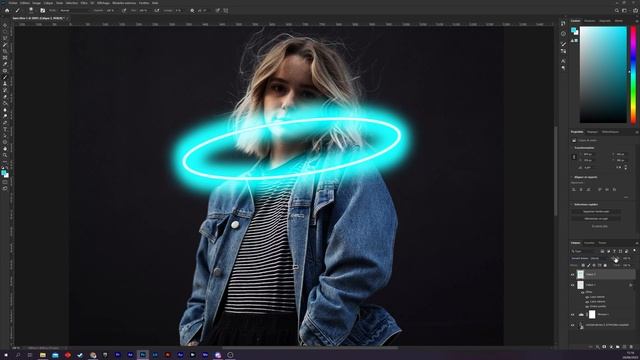The height and width of the screenshot is (360, 640).
Task: Select the Crop tool
Action: [x=5, y=51]
